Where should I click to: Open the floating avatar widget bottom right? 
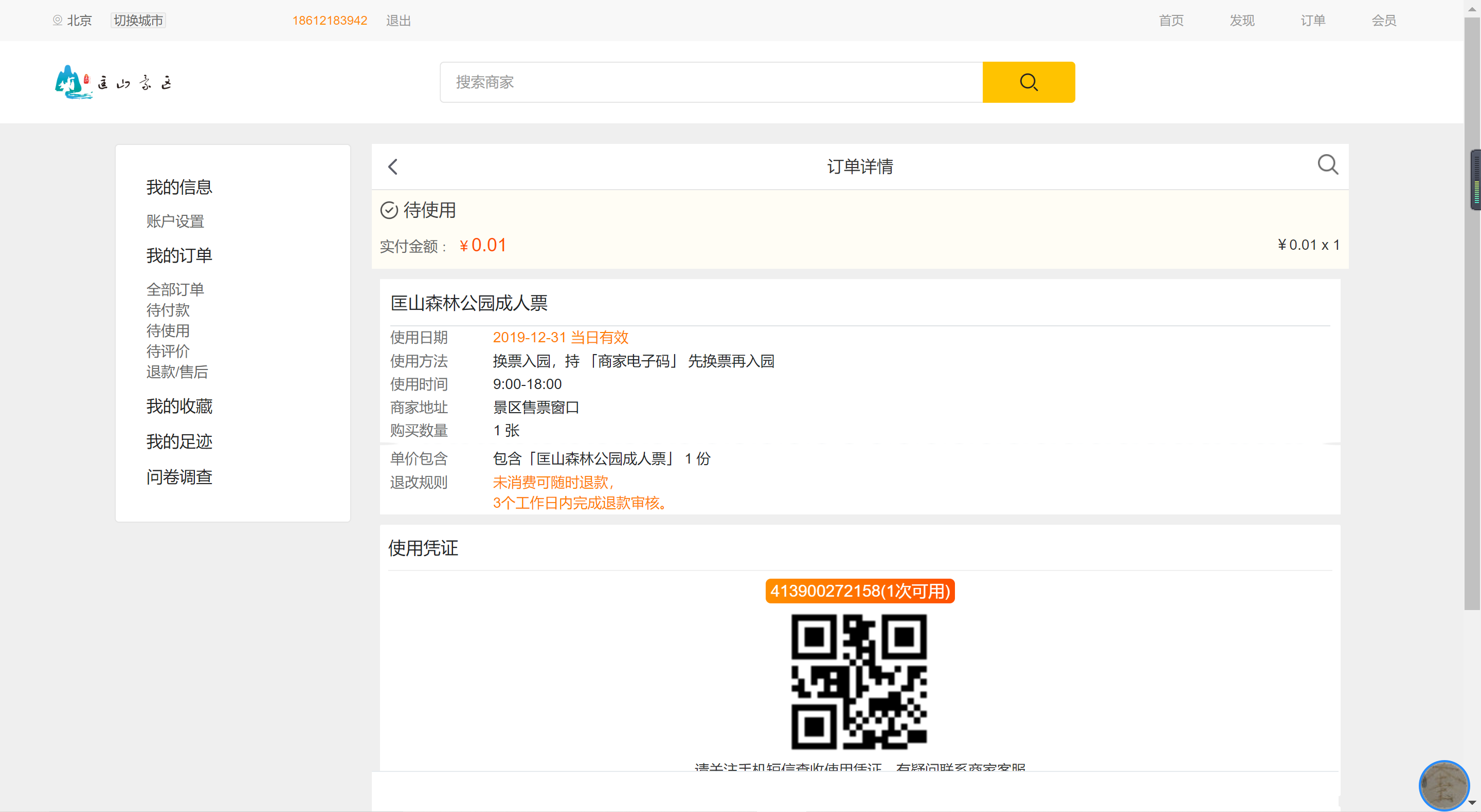tap(1444, 786)
